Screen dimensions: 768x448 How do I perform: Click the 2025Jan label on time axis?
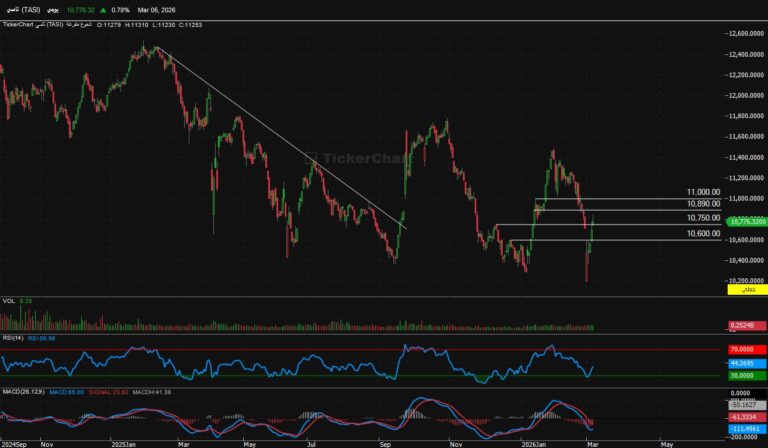[x=124, y=441]
